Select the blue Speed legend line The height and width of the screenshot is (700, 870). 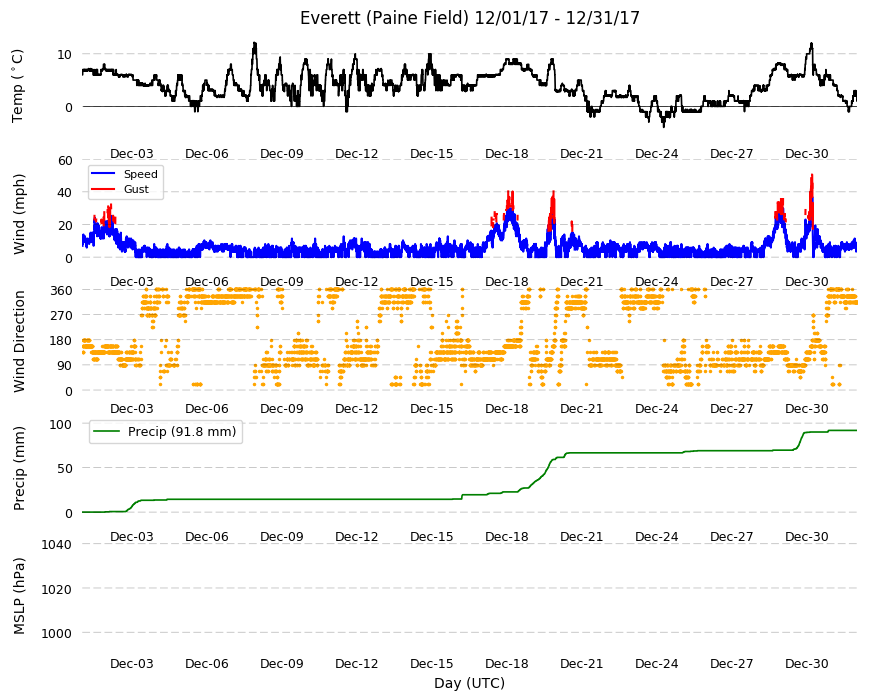click(x=103, y=174)
